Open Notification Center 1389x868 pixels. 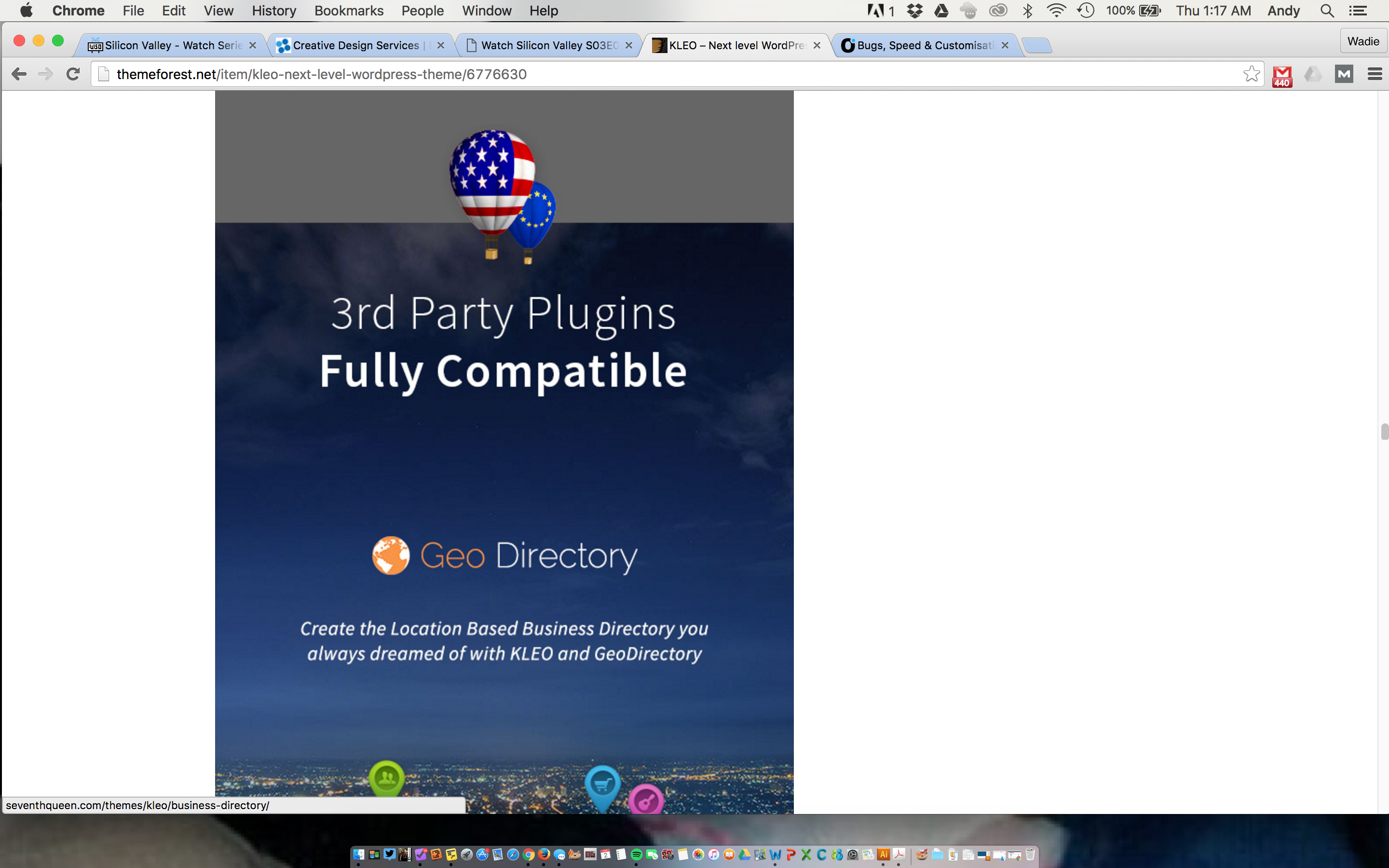1358,10
